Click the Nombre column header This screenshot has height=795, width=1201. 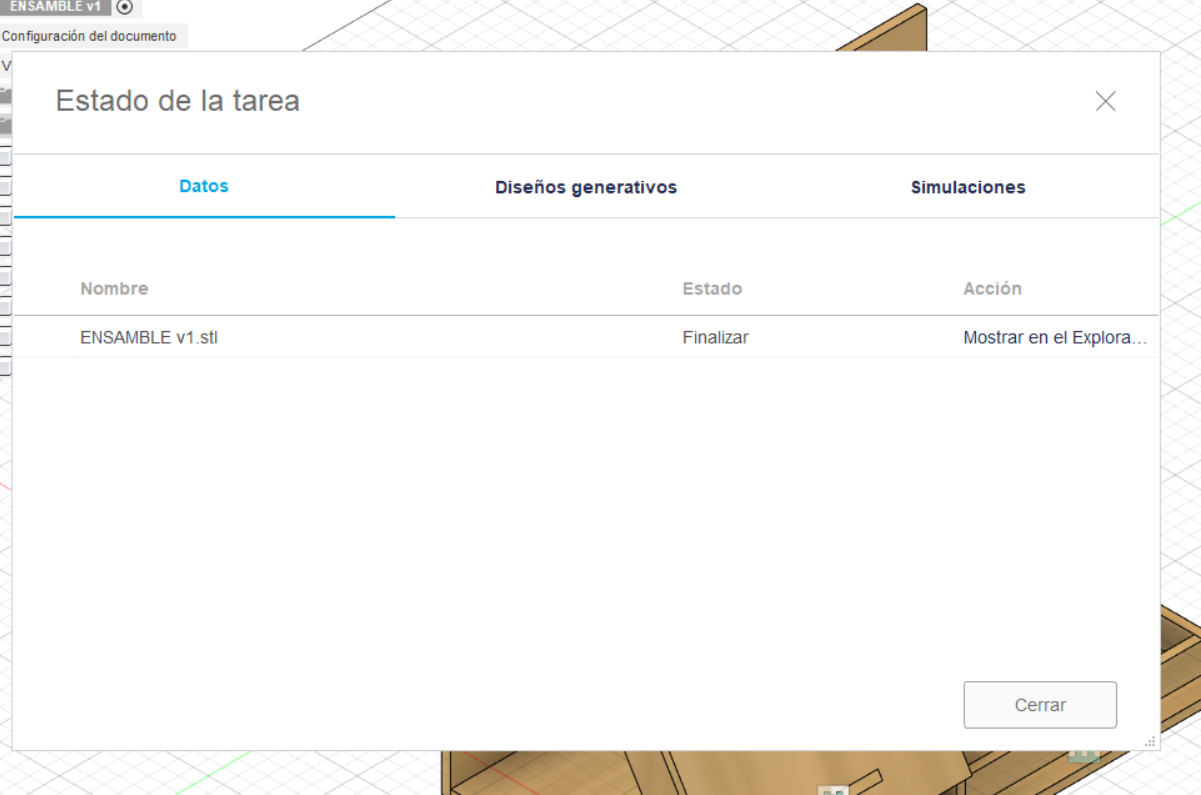coord(114,288)
